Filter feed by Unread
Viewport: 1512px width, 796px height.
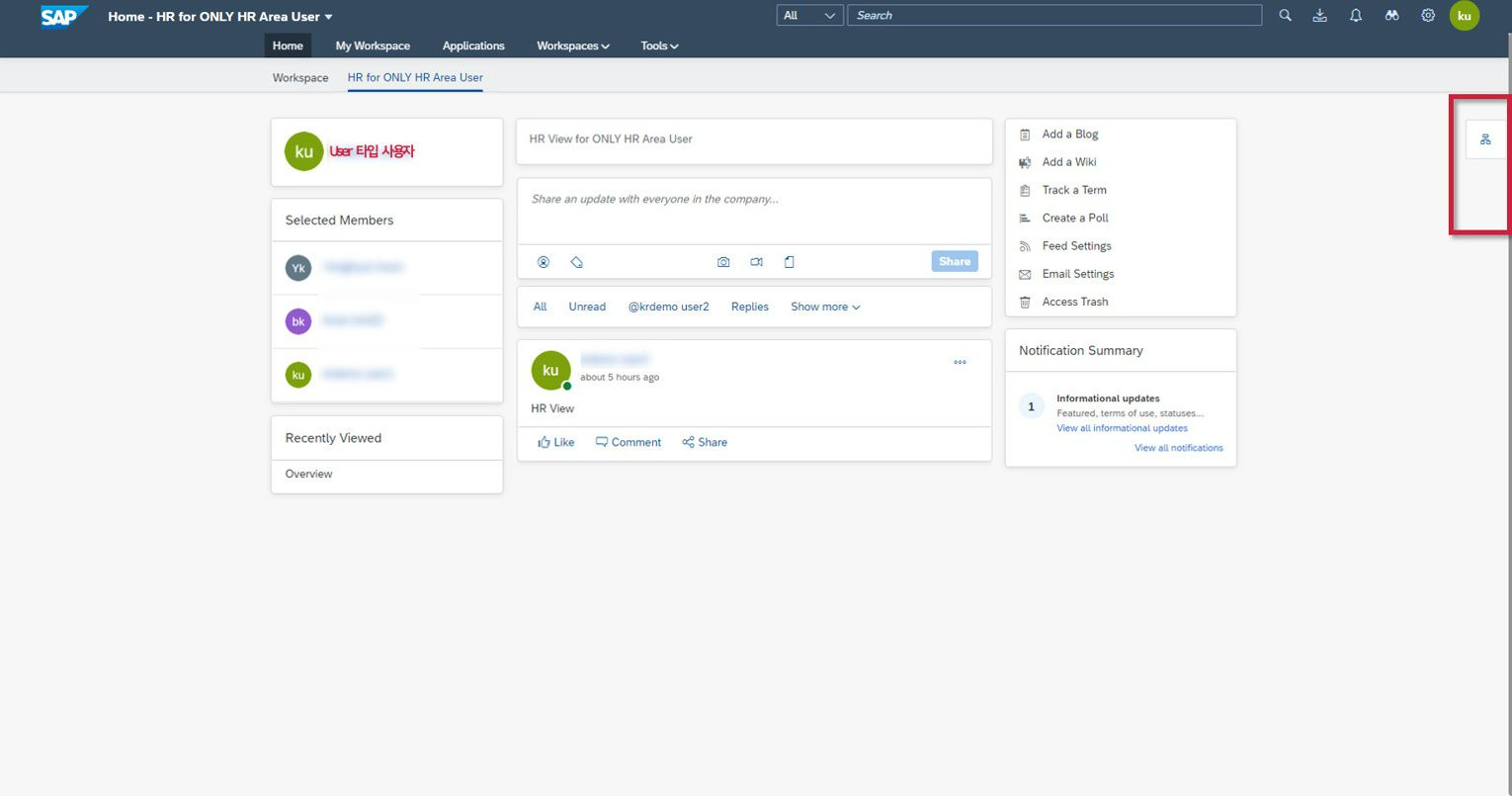pos(587,307)
